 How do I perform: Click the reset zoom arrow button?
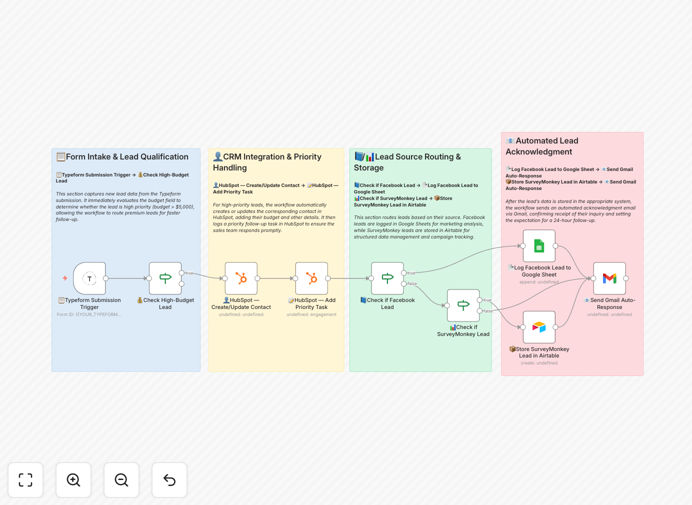tap(169, 480)
